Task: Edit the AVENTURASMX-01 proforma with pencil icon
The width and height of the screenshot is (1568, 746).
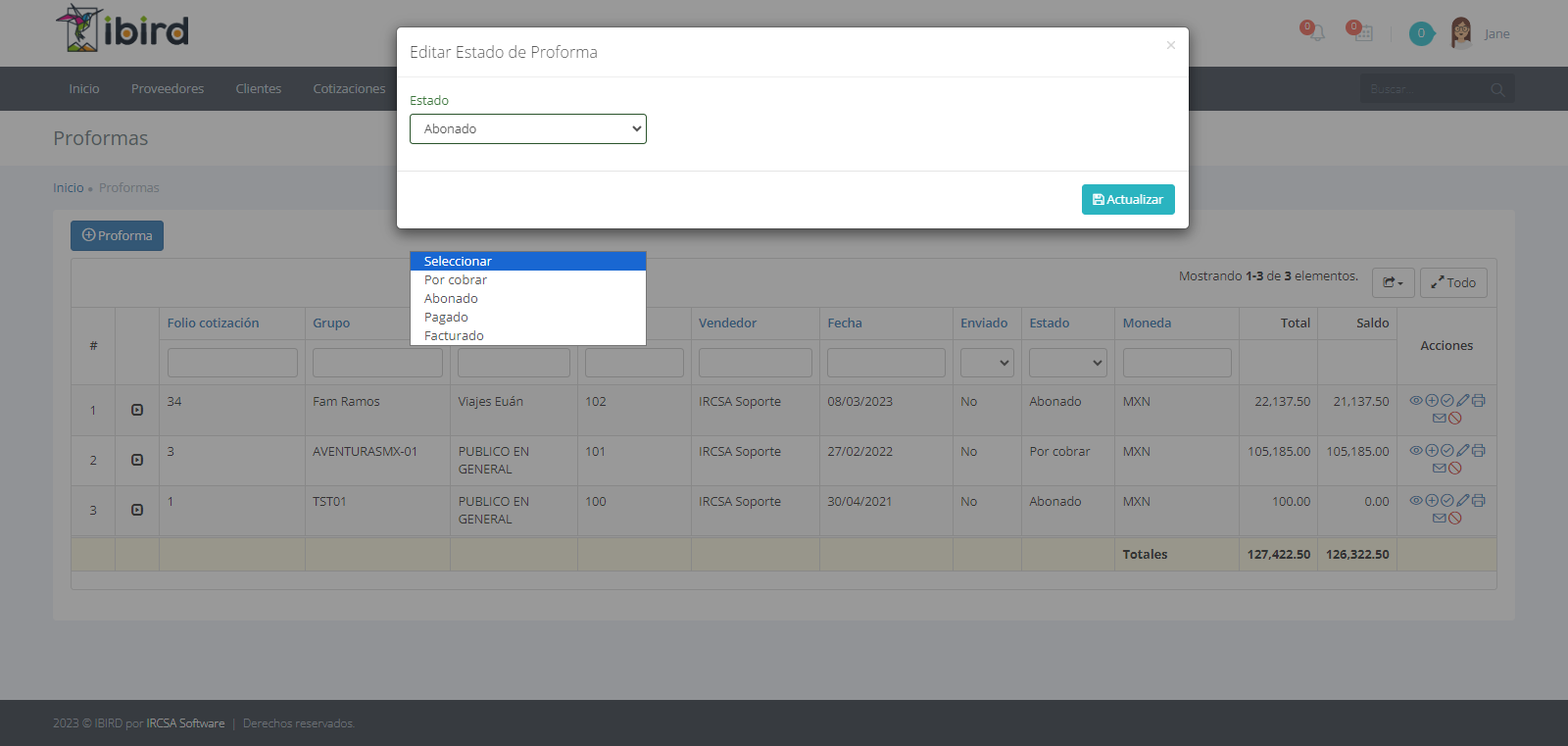Action: [x=1463, y=450]
